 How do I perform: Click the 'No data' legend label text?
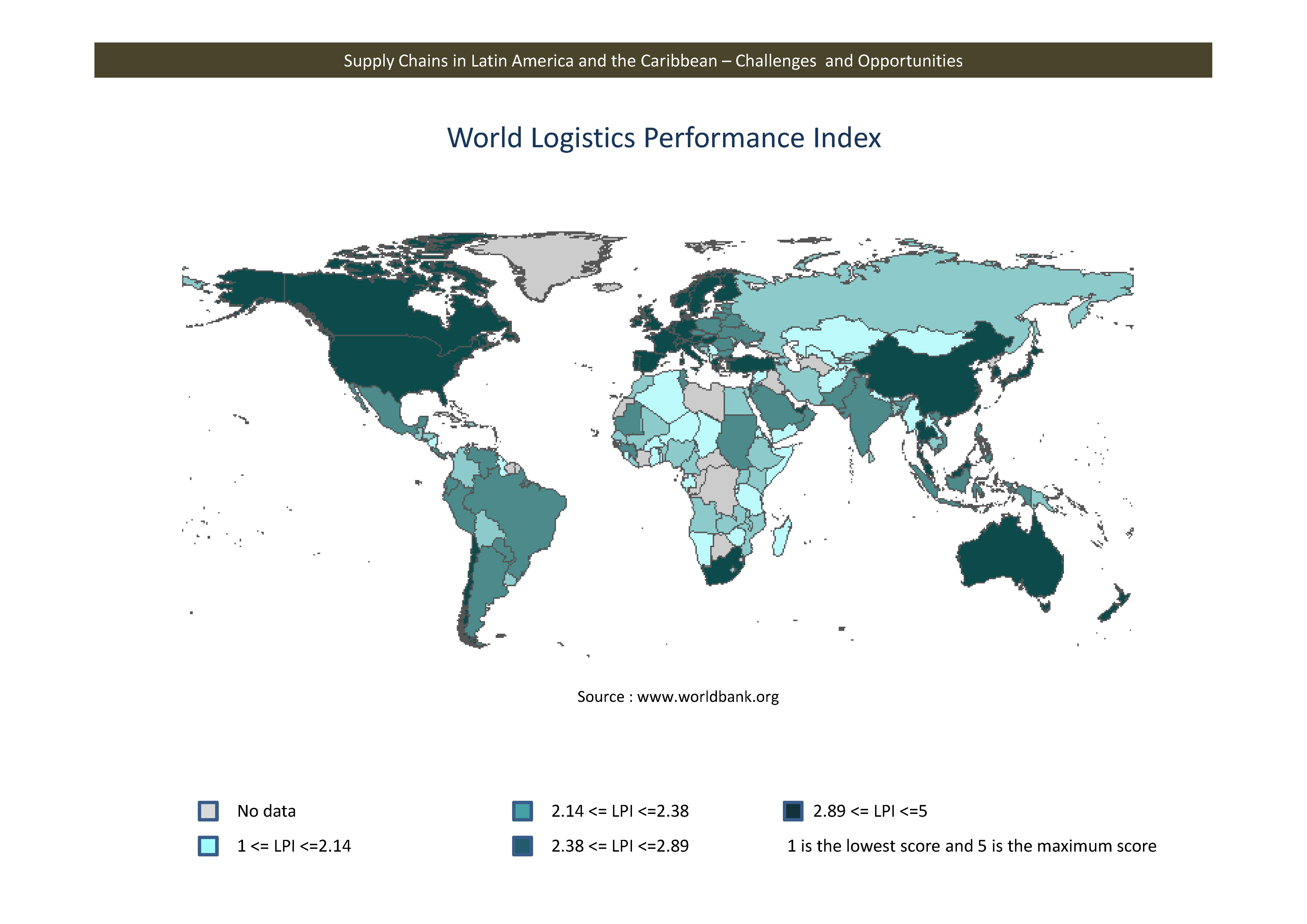point(267,811)
